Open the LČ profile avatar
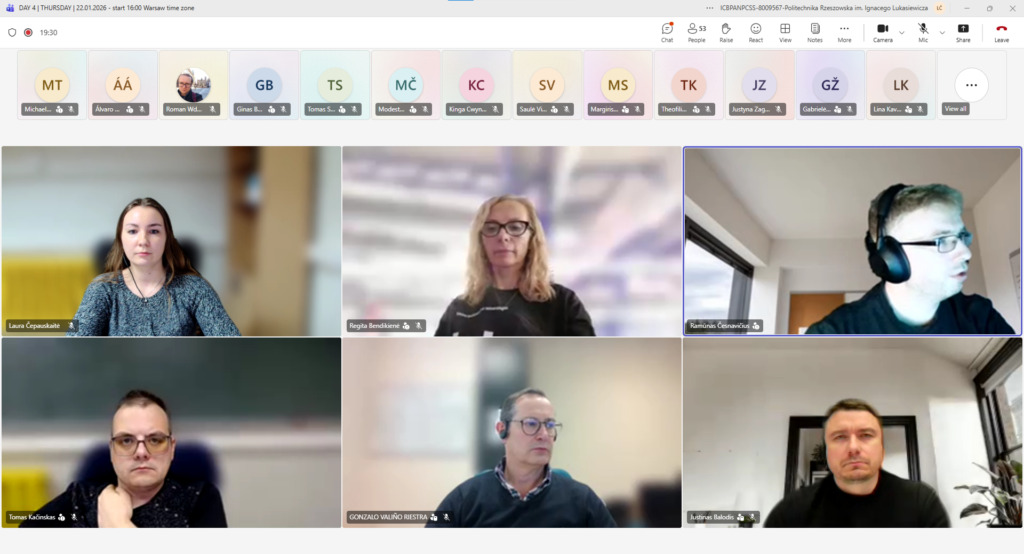1024x554 pixels. (x=939, y=7)
